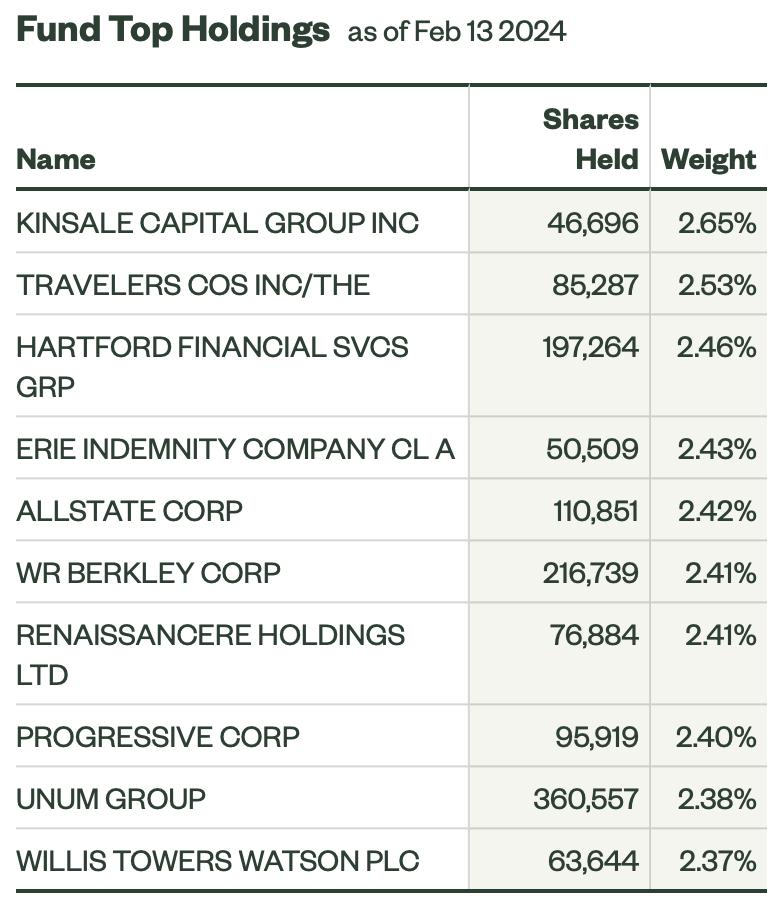Select Travelers Cos Inc/The holding
The image size is (774, 910).
pos(193,285)
